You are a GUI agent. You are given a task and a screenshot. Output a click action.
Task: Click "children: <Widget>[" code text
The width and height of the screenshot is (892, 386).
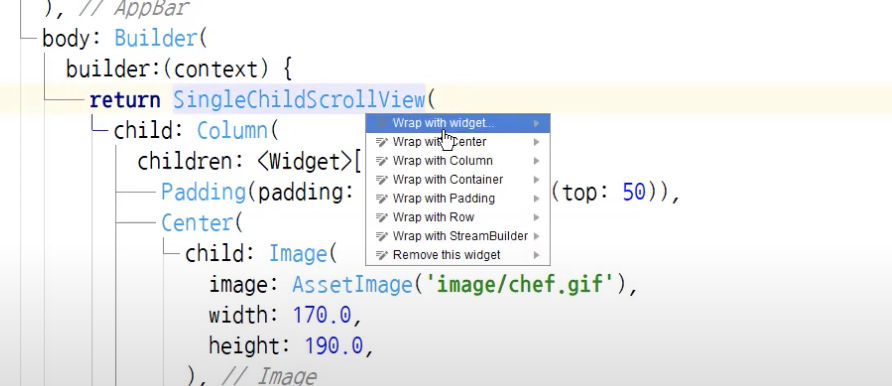click(249, 161)
